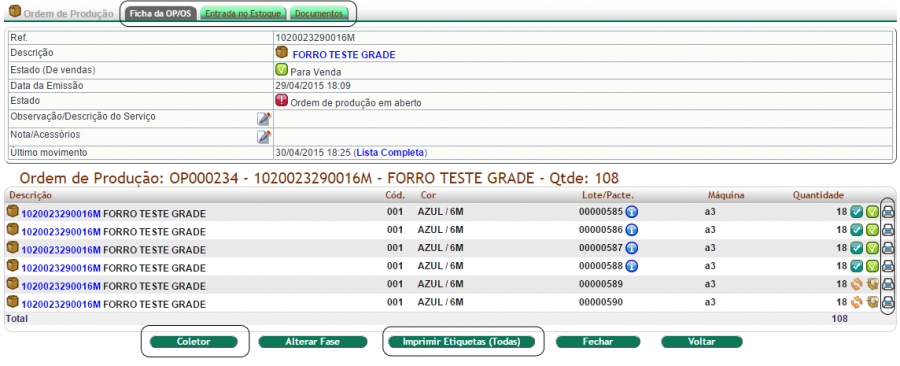Click Imprimir Etiquetas (Todas) button
Screen dimensions: 900x366
[461, 342]
